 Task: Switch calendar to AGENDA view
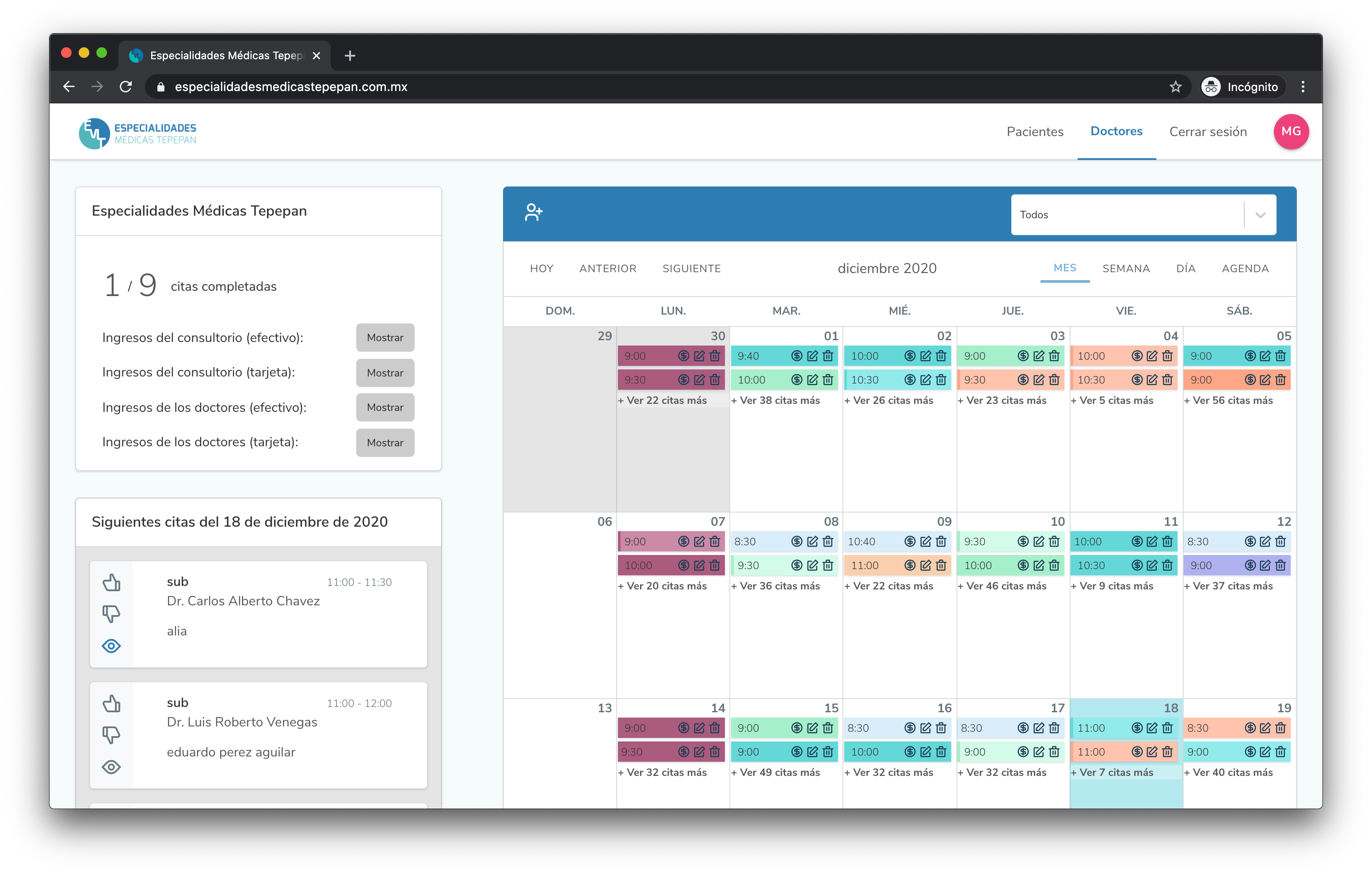(x=1245, y=269)
